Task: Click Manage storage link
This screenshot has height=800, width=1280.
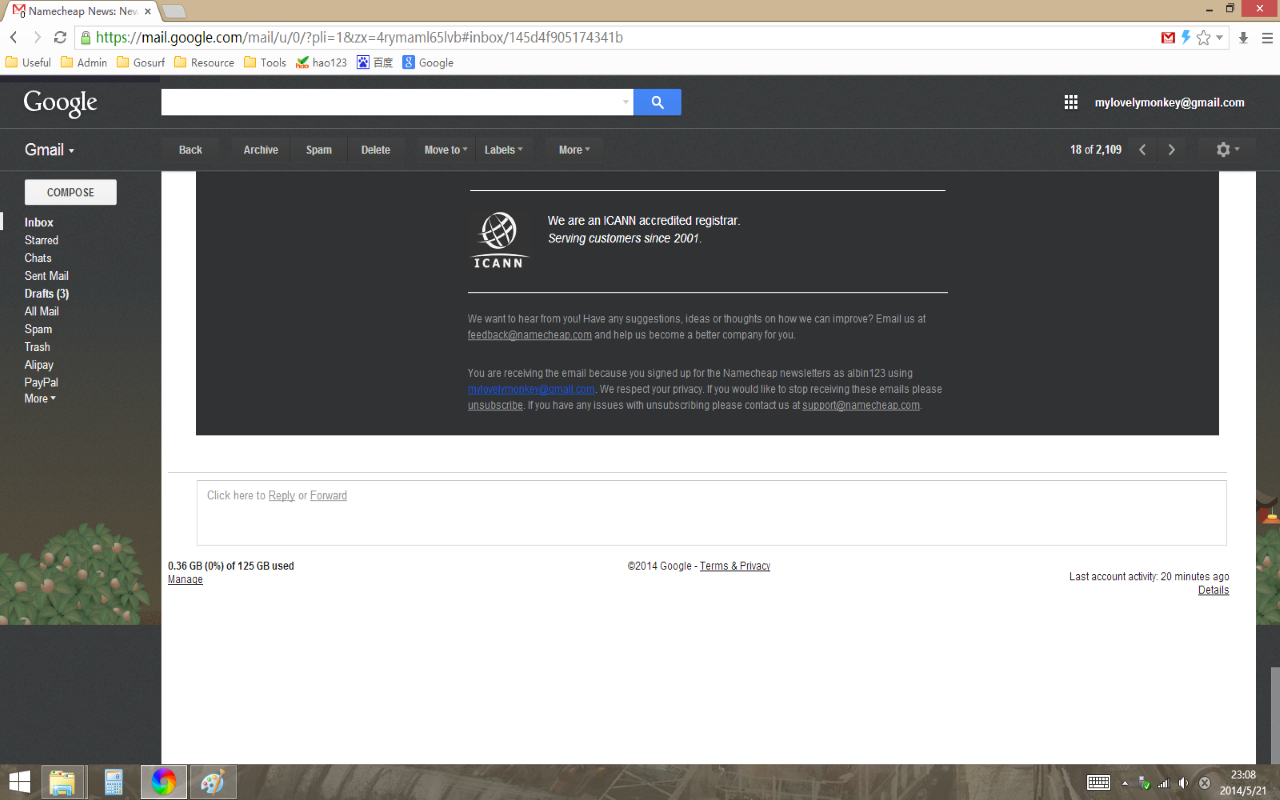Action: click(x=185, y=580)
